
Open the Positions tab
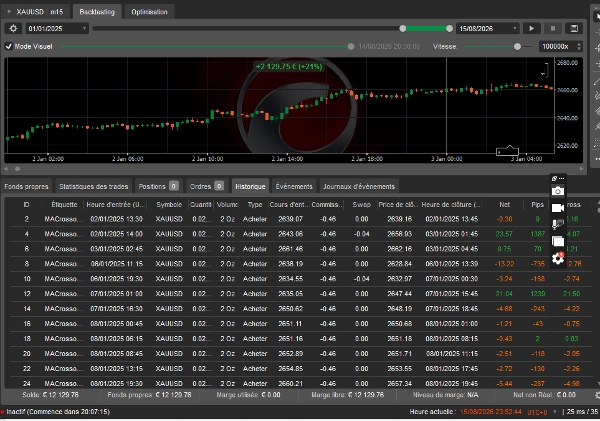158,186
